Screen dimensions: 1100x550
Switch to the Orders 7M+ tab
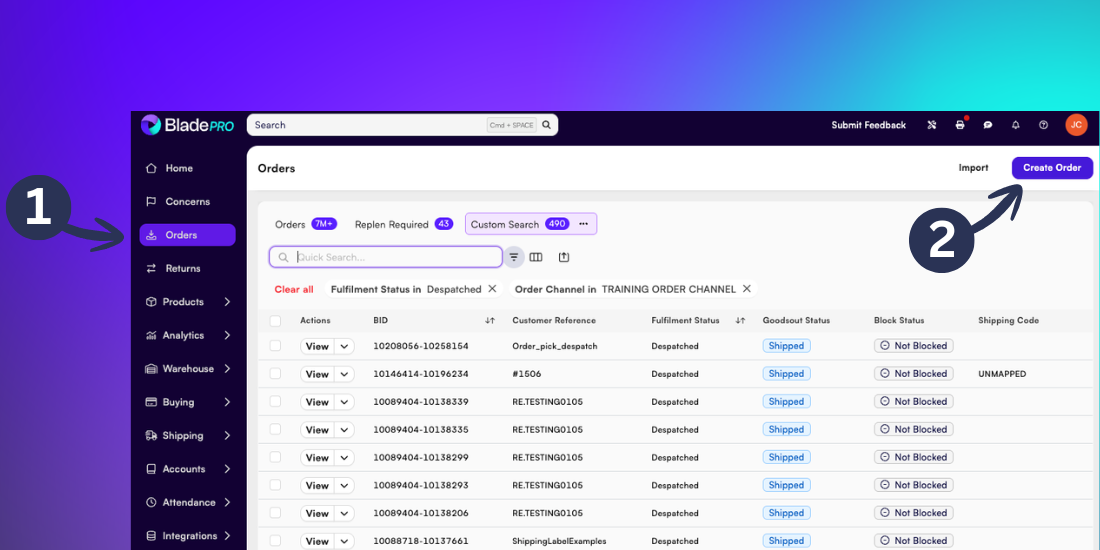click(x=306, y=224)
